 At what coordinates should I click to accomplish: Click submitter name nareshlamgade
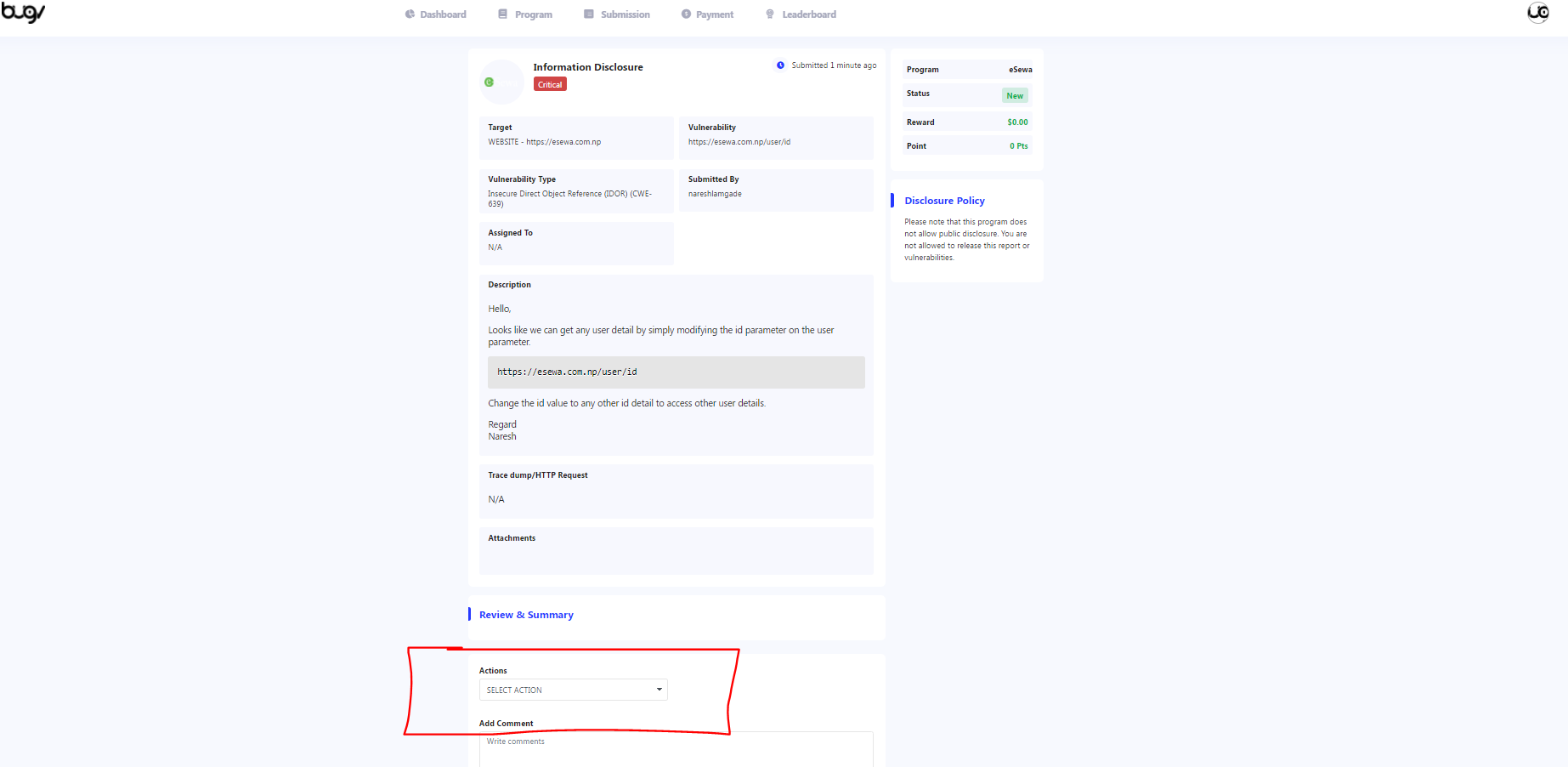[x=715, y=194]
